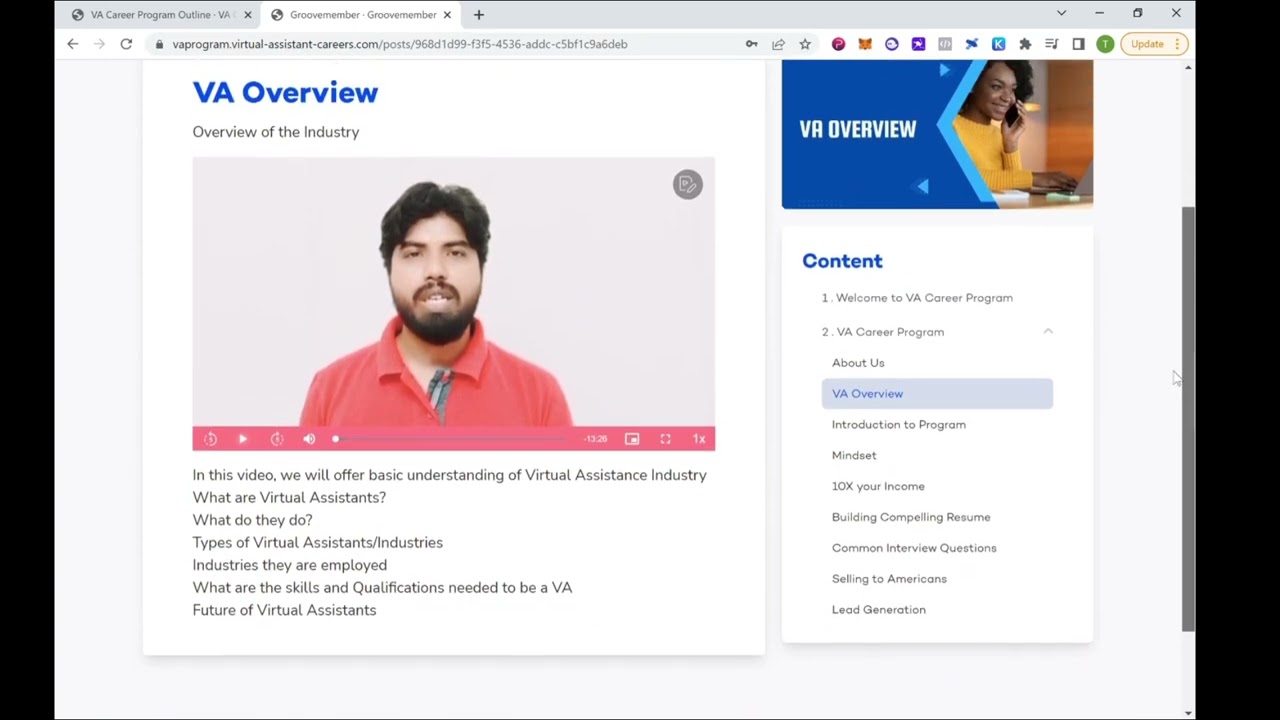Screen dimensions: 1280x720
Task: Click the address bar URL
Action: [x=399, y=44]
